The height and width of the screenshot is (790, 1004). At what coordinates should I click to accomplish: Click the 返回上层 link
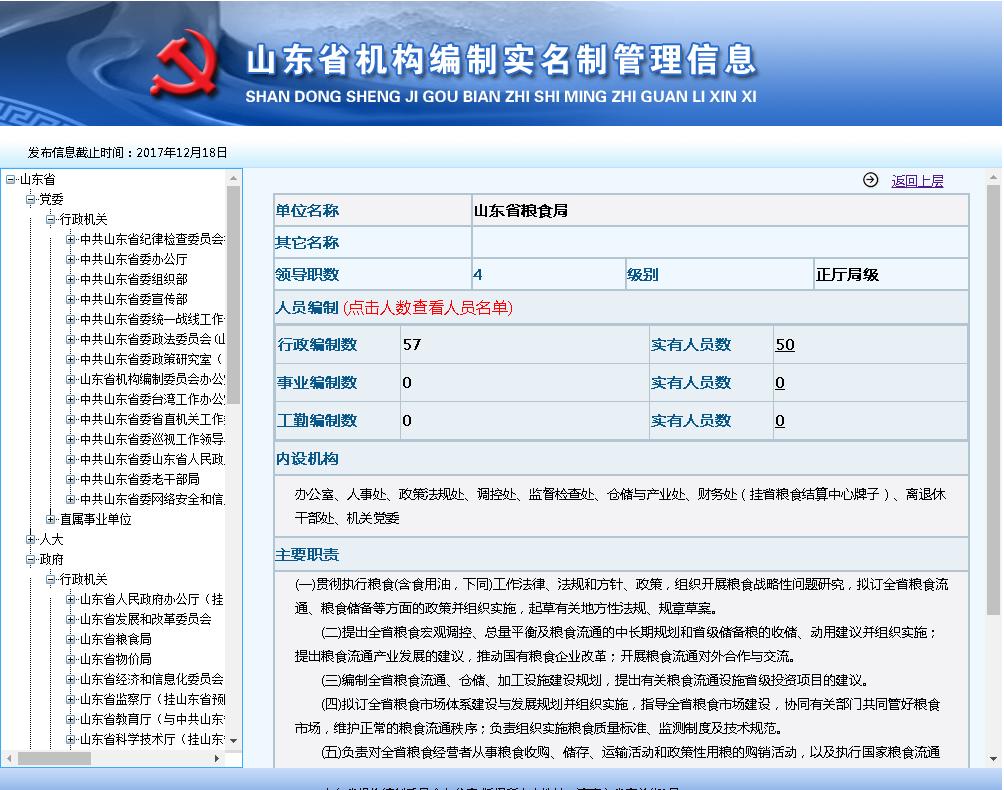pyautogui.click(x=917, y=181)
